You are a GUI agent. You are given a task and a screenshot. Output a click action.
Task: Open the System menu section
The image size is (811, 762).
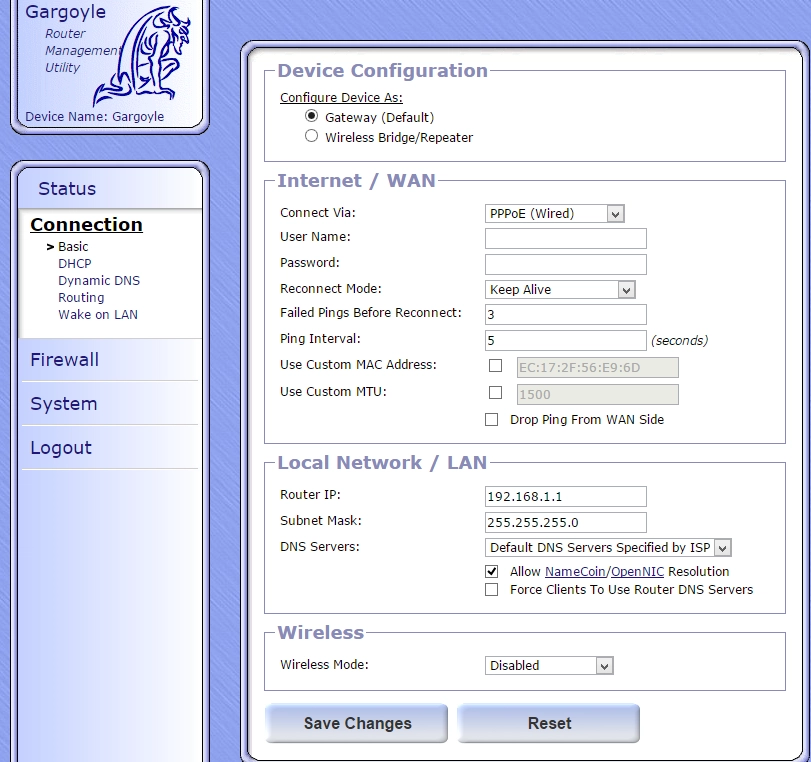(64, 404)
